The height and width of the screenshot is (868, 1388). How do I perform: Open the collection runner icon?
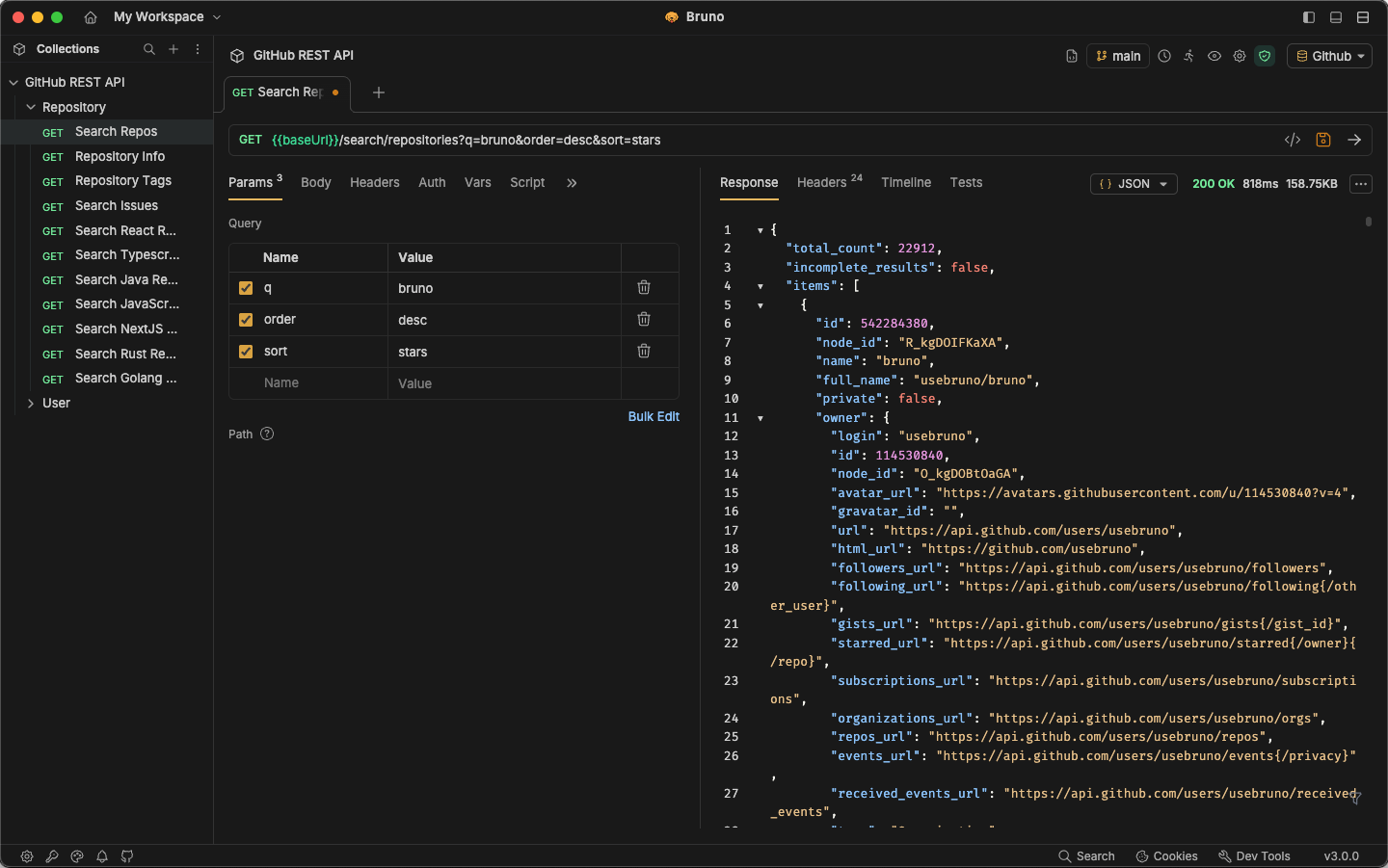(x=1189, y=56)
